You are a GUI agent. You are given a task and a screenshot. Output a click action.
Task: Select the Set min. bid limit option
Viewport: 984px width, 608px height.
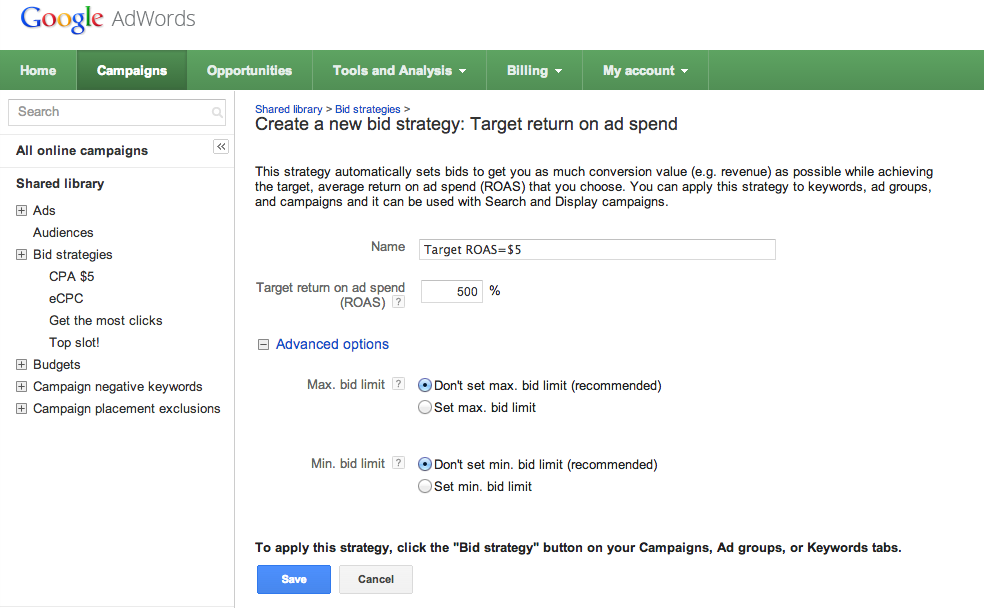tap(425, 486)
